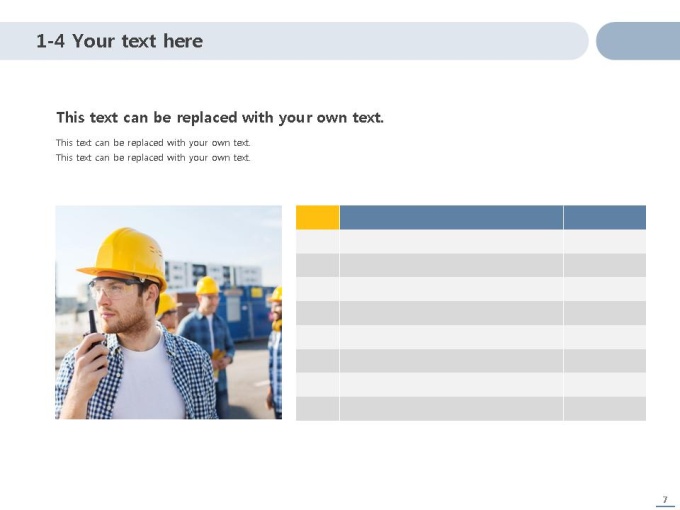This screenshot has width=680, height=510.
Task: Select the narrow blue header cell at right
Action: coord(605,217)
